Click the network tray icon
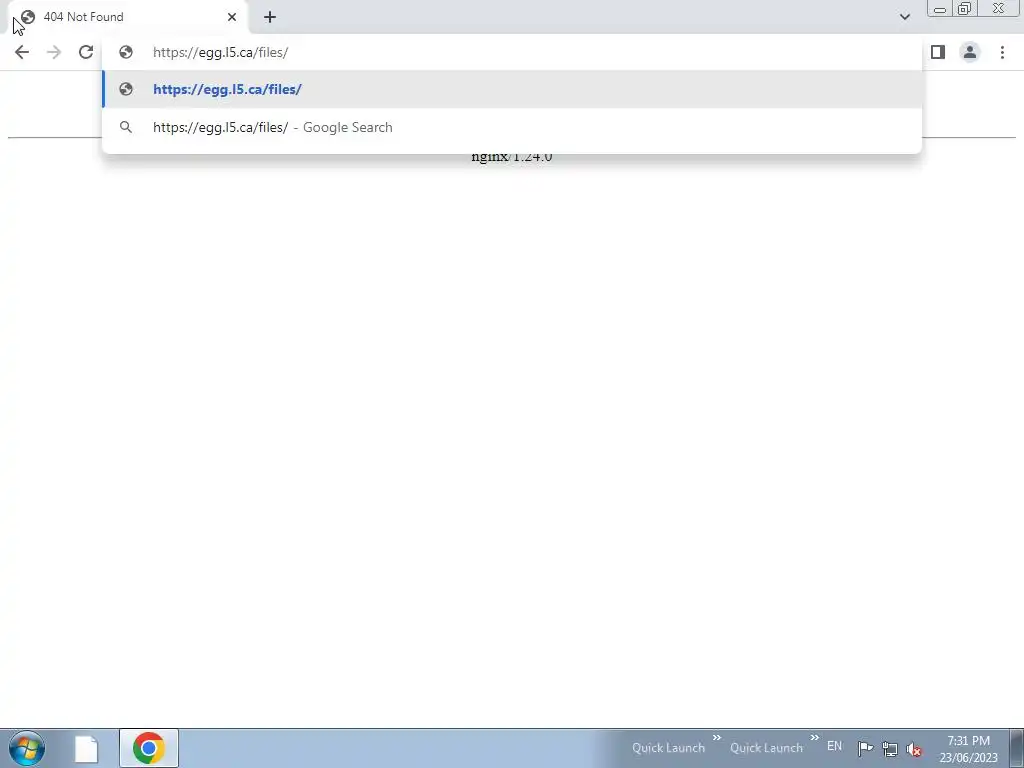 (889, 749)
